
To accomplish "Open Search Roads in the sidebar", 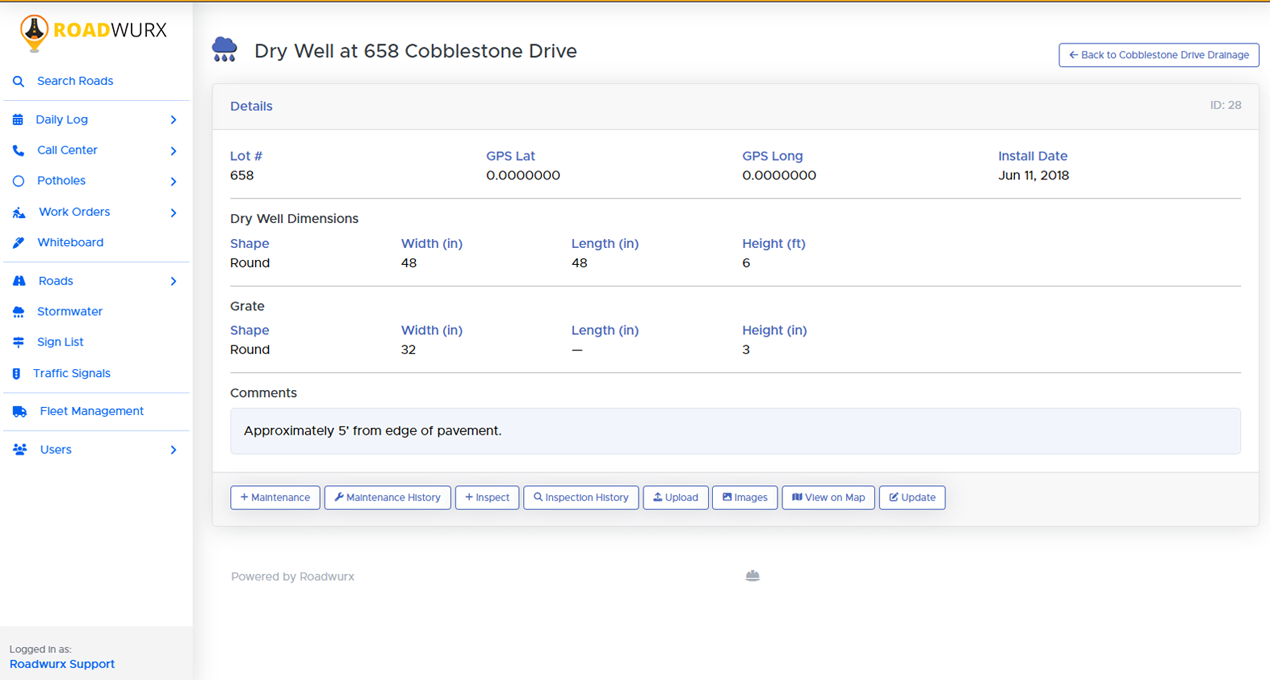I will (x=75, y=81).
